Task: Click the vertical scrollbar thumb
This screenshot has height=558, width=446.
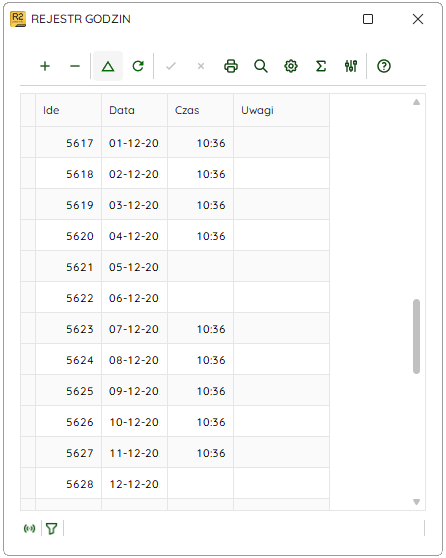Action: 416,337
